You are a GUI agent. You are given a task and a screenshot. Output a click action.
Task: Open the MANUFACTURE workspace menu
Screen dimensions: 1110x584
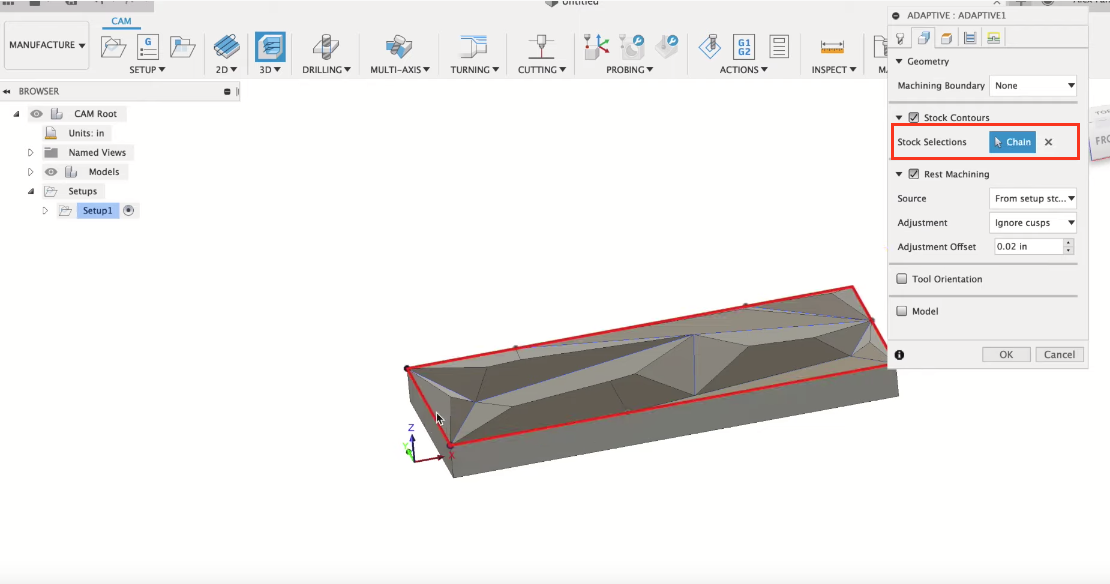[x=46, y=44]
